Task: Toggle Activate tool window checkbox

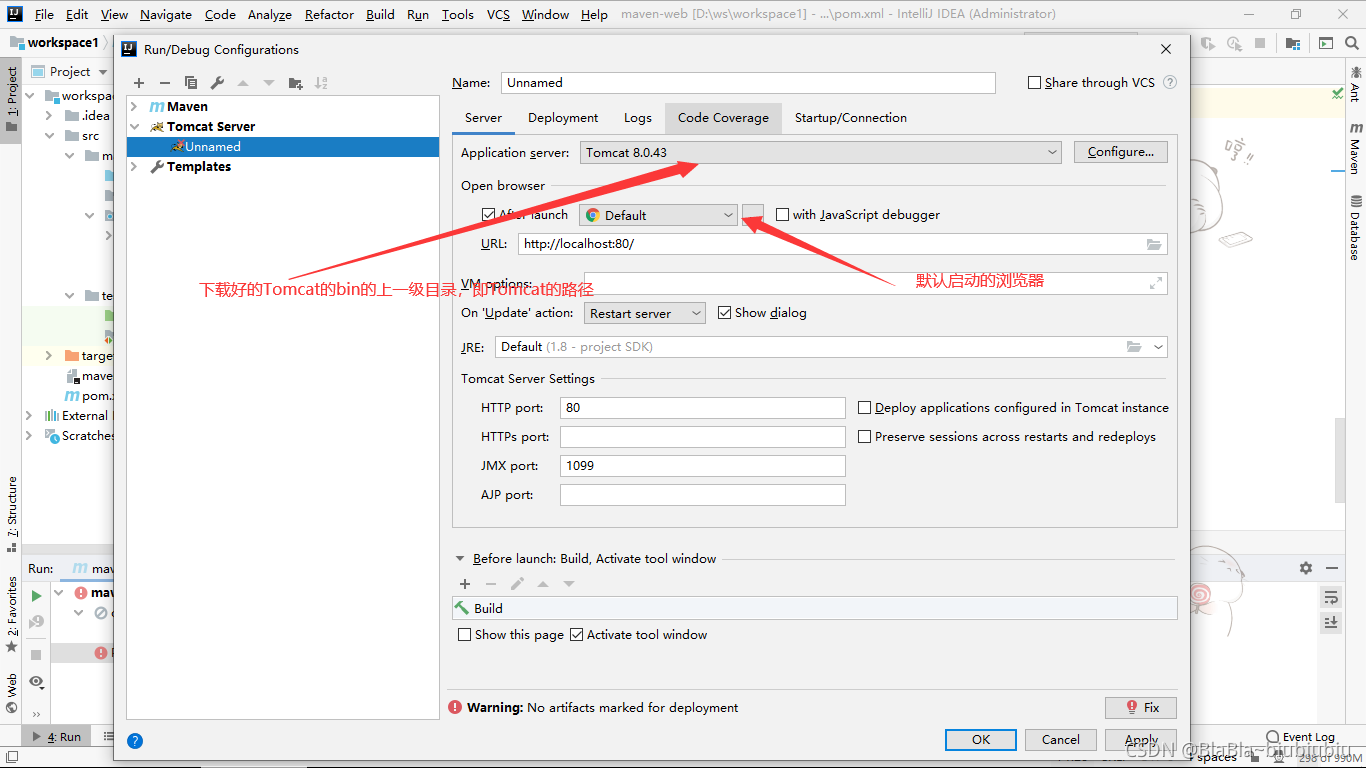Action: click(x=576, y=635)
